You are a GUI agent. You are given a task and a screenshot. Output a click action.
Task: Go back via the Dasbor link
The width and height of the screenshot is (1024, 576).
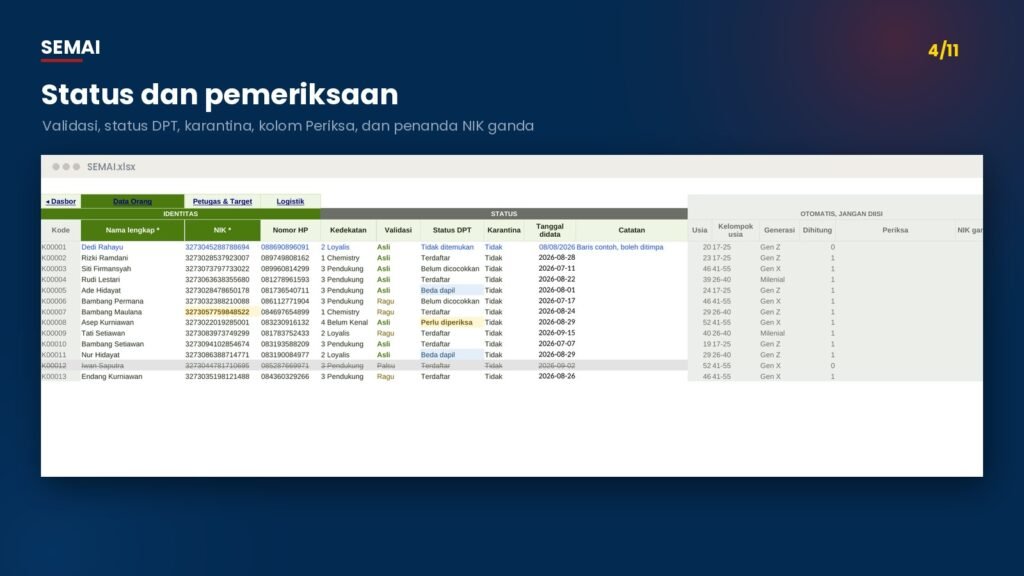(61, 201)
